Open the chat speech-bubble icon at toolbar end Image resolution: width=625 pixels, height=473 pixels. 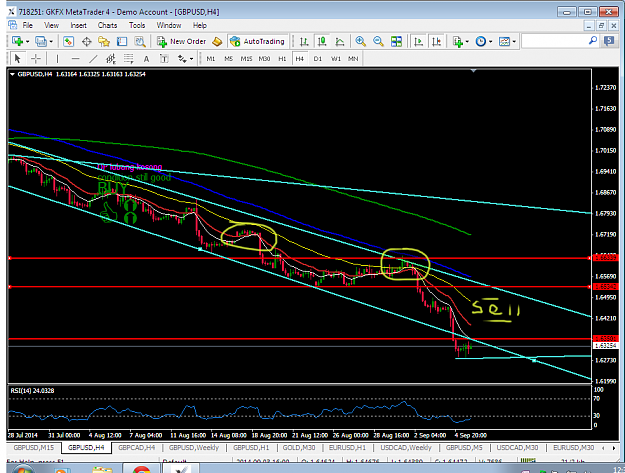(x=609, y=41)
